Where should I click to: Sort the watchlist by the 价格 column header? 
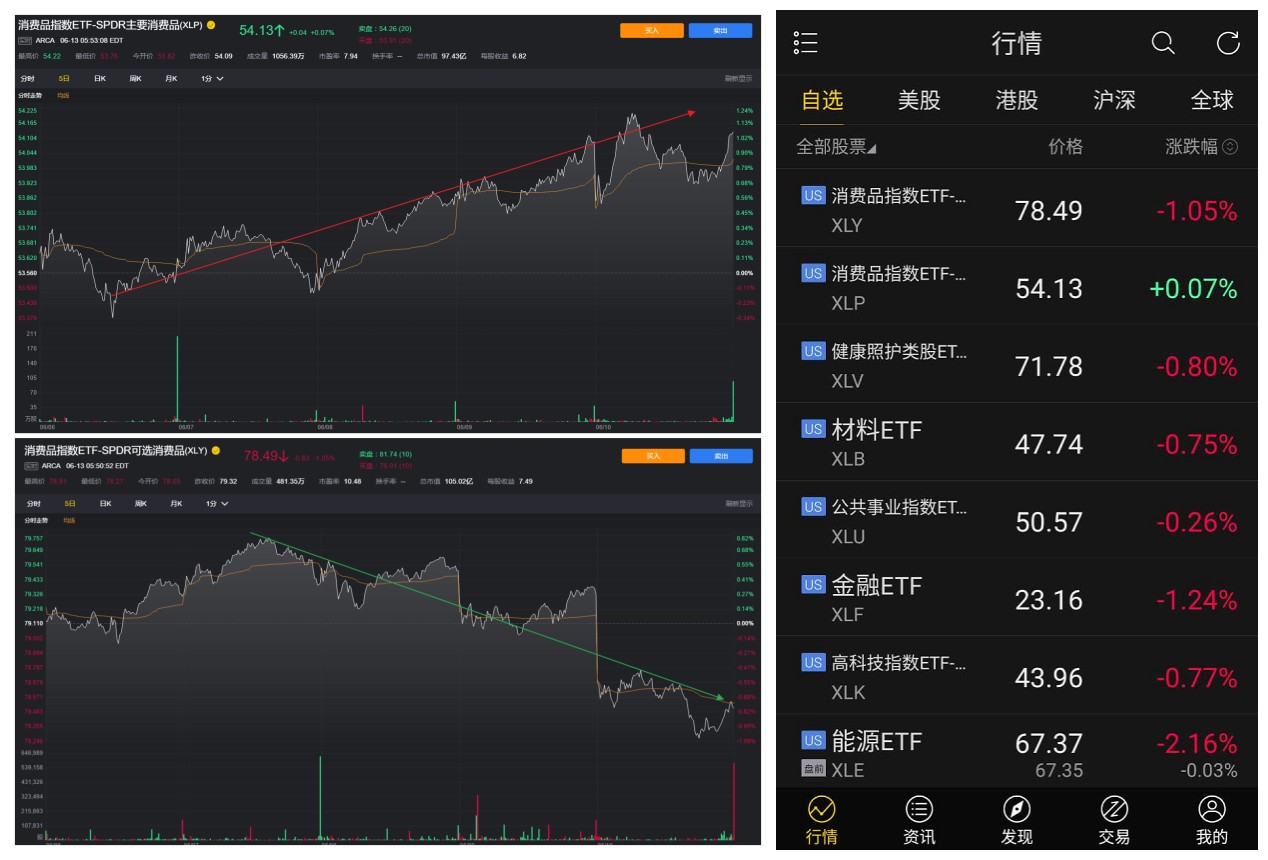(x=1065, y=147)
